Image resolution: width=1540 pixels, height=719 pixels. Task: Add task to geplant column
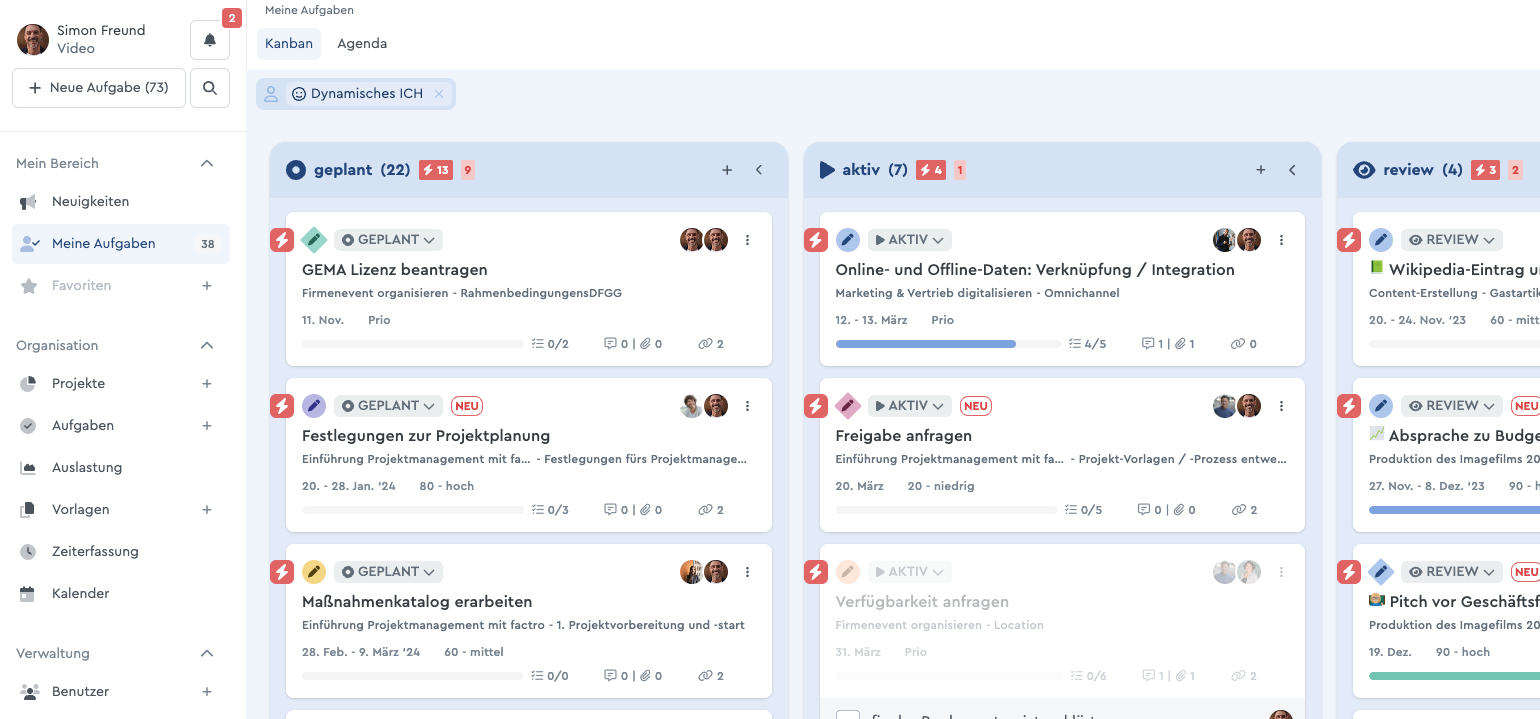727,170
